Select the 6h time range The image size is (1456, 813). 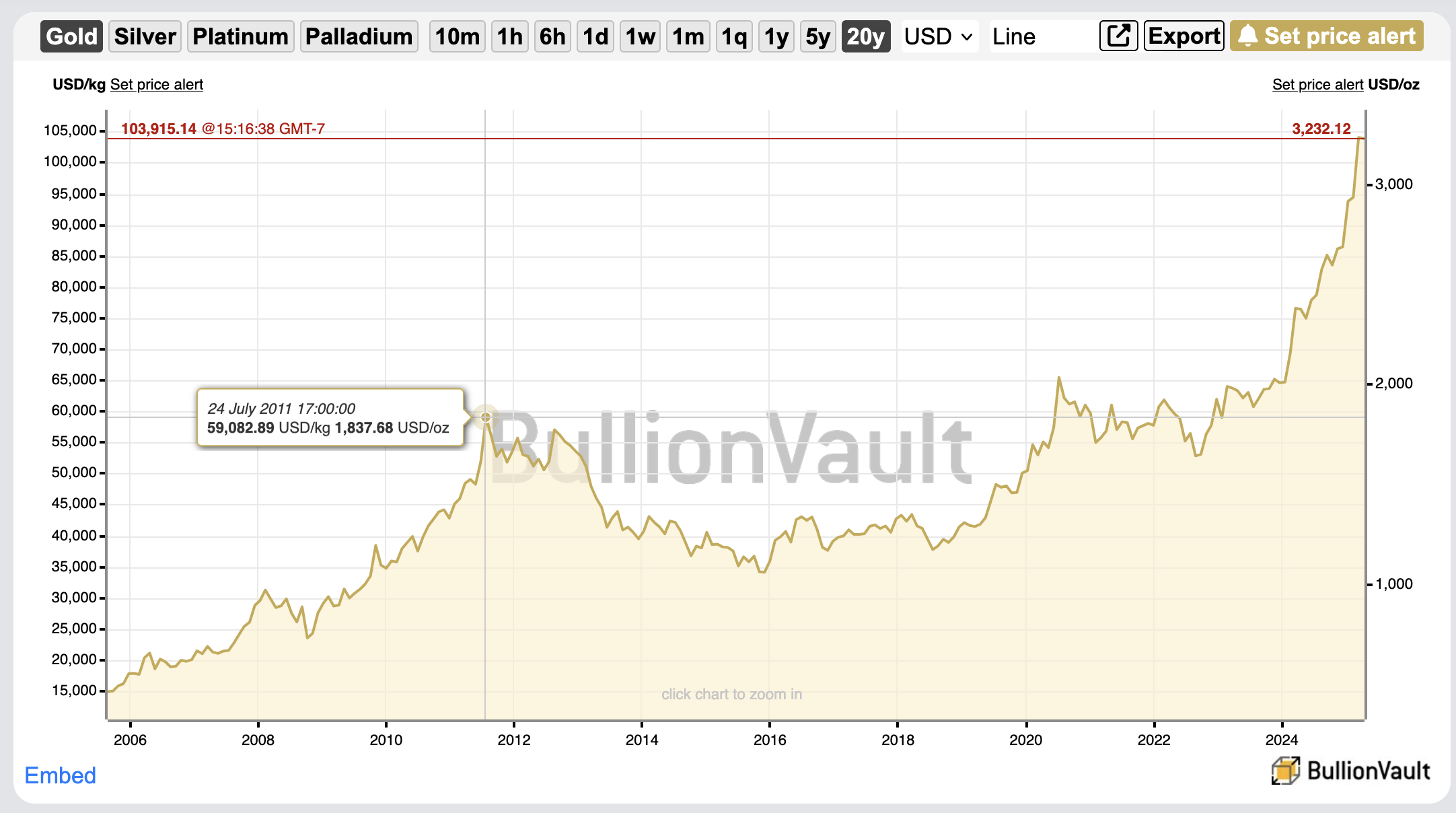[x=552, y=36]
